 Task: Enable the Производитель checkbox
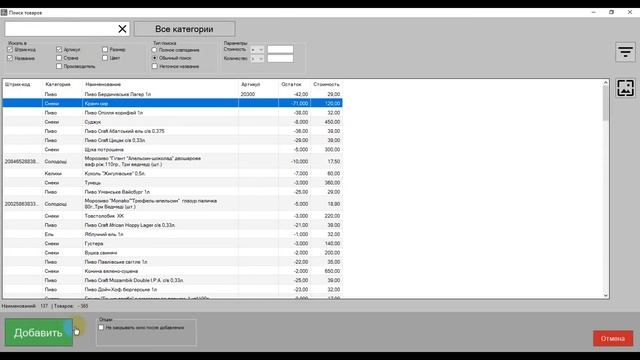pos(59,66)
